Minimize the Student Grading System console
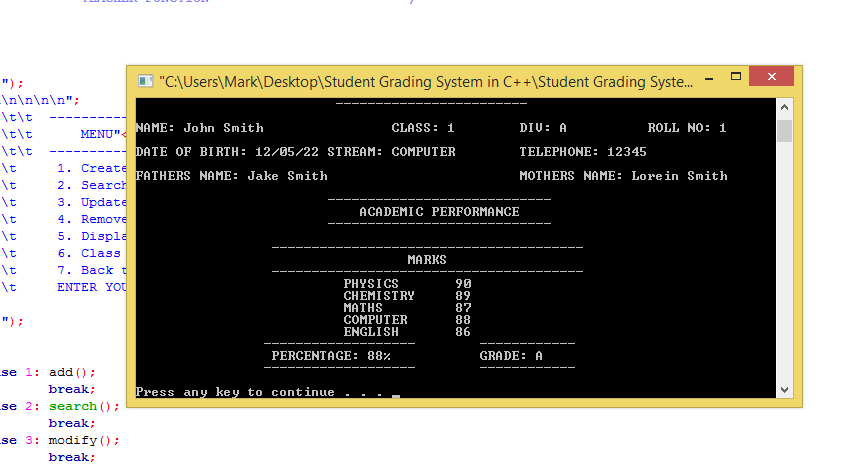 (x=709, y=78)
